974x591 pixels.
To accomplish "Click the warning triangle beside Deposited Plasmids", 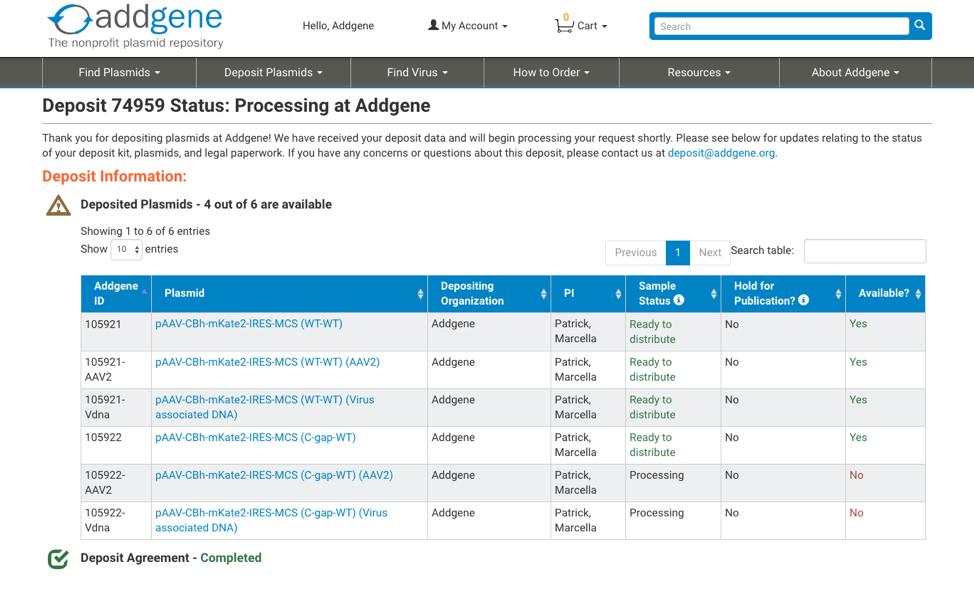I will coord(58,205).
